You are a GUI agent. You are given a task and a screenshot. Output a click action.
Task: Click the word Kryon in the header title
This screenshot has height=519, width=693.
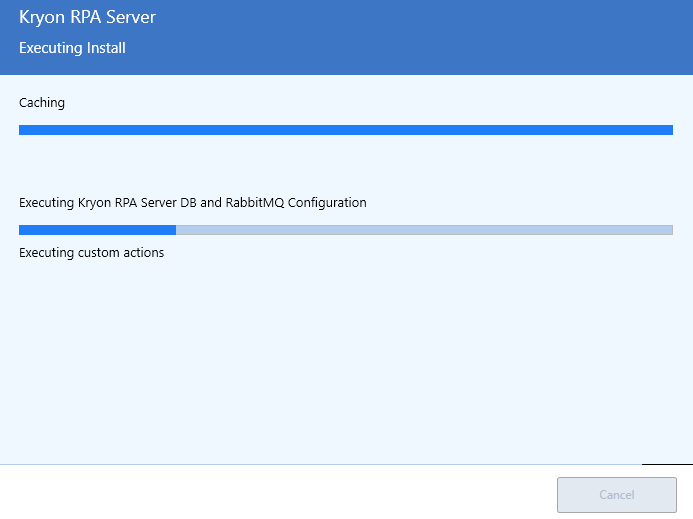[x=42, y=18]
